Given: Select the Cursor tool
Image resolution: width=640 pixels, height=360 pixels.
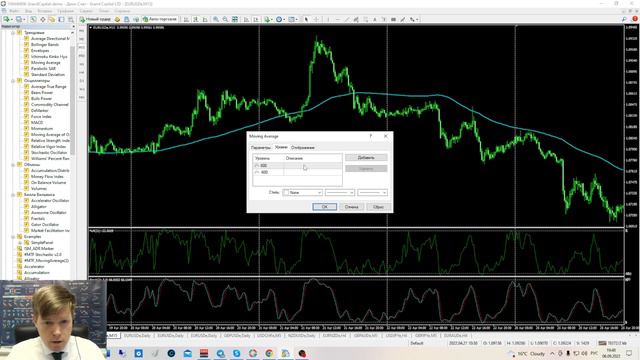Looking at the screenshot, I should (306, 19).
